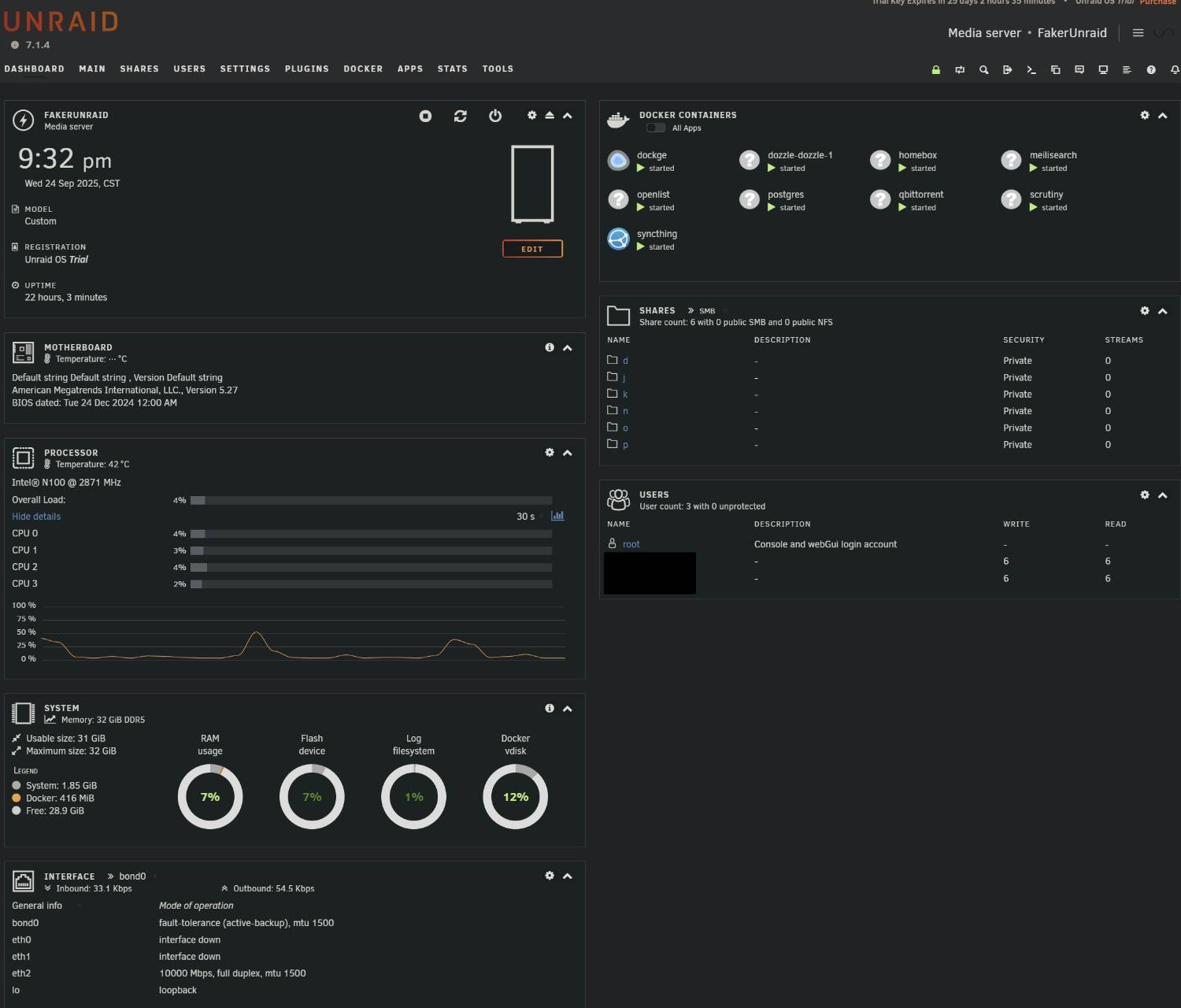Click the dockge container icon
The image size is (1181, 1008).
tap(619, 161)
